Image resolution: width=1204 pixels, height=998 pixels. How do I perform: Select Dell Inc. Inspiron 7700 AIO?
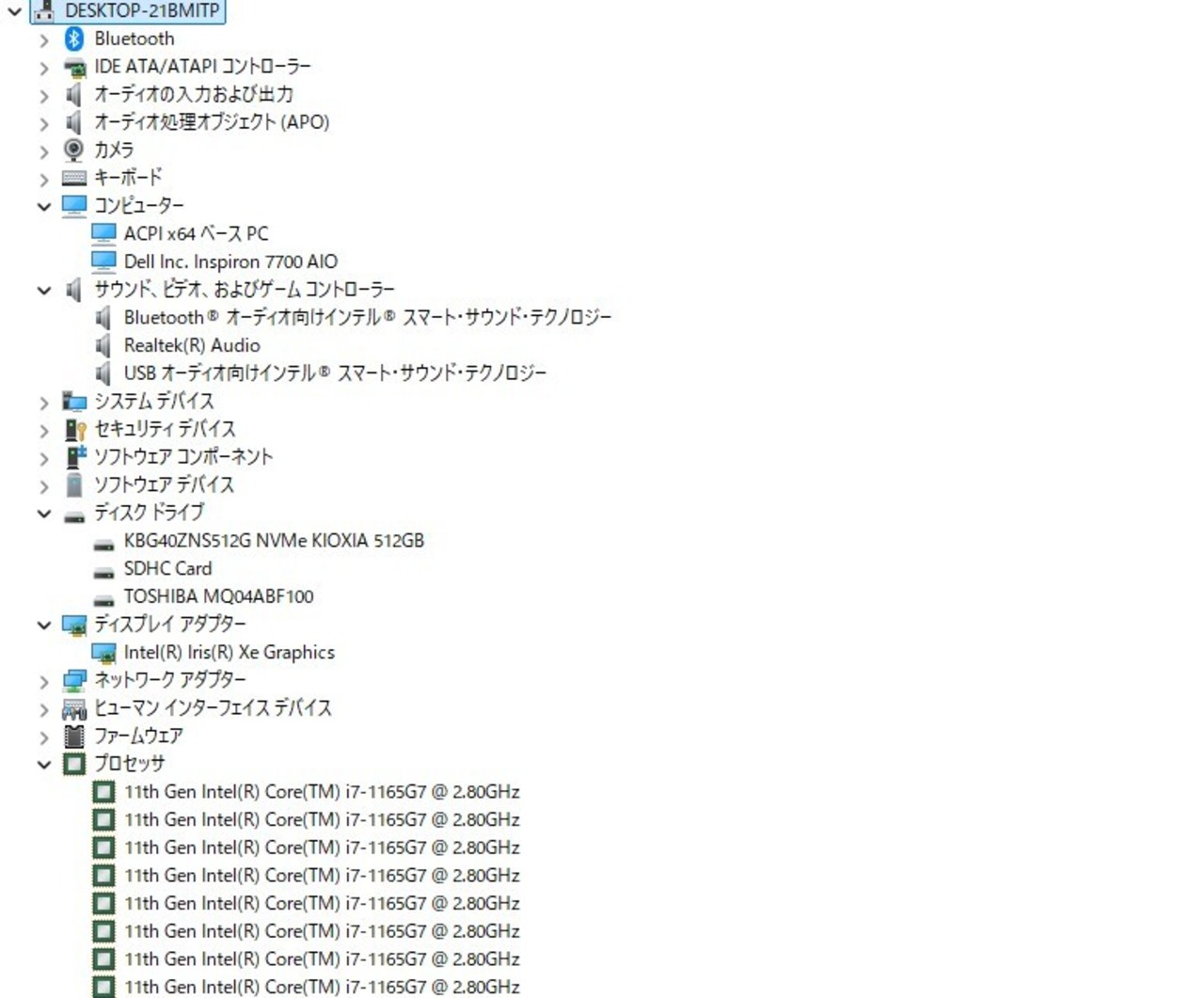click(230, 261)
